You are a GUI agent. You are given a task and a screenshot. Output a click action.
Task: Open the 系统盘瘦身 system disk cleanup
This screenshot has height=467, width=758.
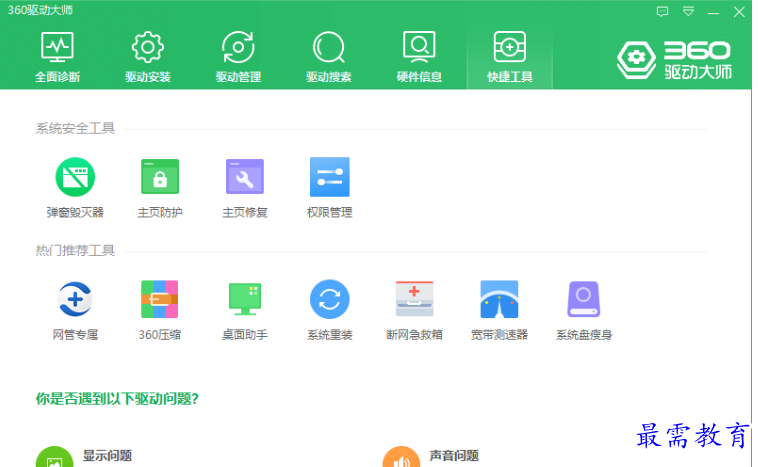(584, 310)
